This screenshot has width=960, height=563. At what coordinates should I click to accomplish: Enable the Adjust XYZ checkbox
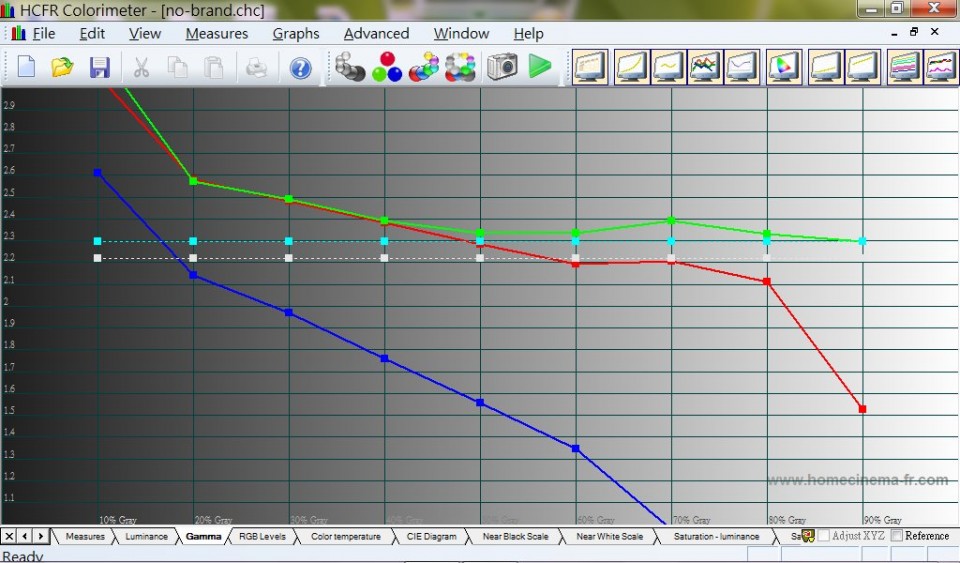(x=824, y=536)
